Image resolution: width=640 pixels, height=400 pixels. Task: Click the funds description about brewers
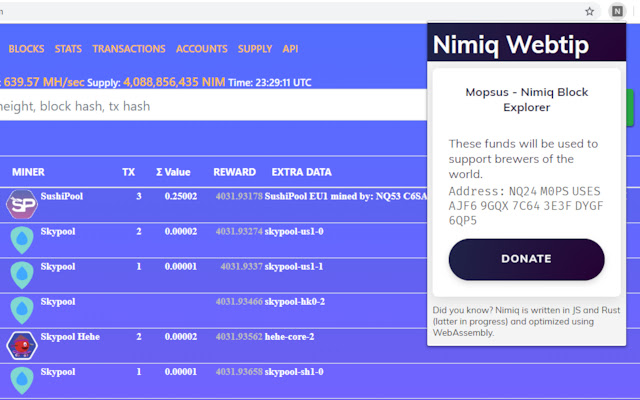pos(523,159)
